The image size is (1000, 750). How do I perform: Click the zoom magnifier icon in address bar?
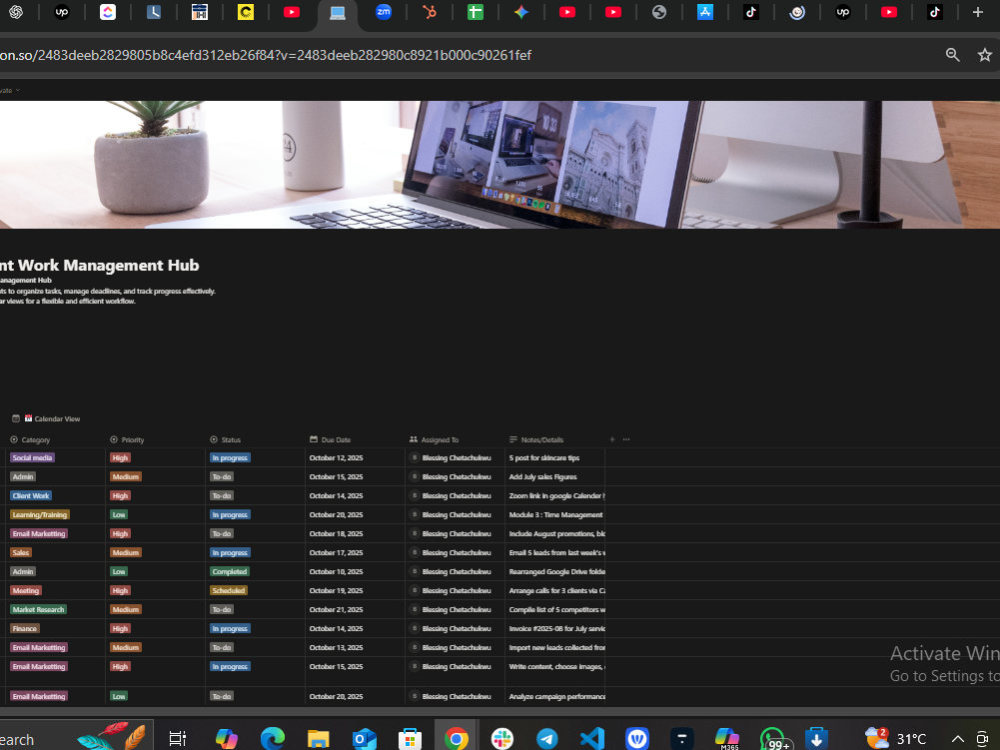952,55
